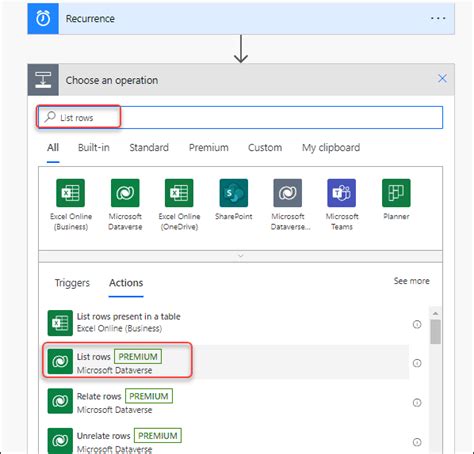
Task: Select the Planner connector icon
Action: (x=396, y=193)
